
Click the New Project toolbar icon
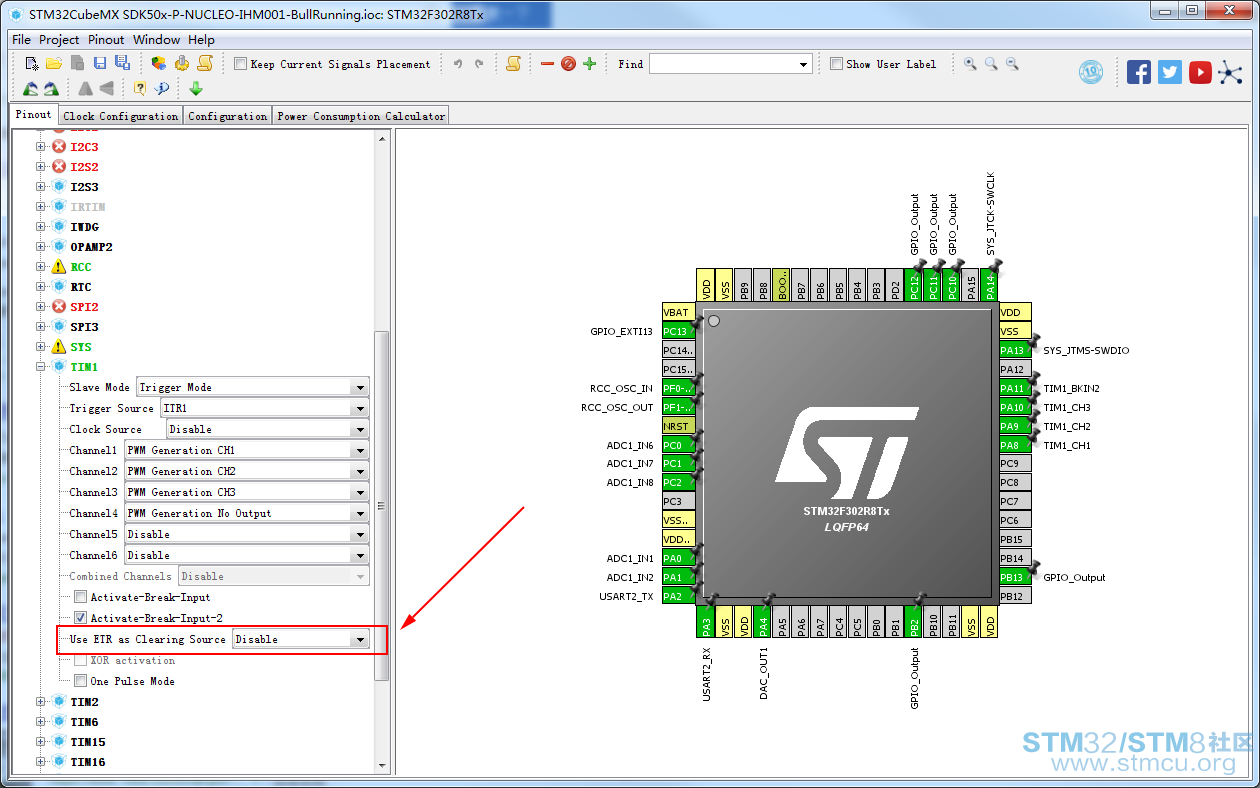point(32,64)
